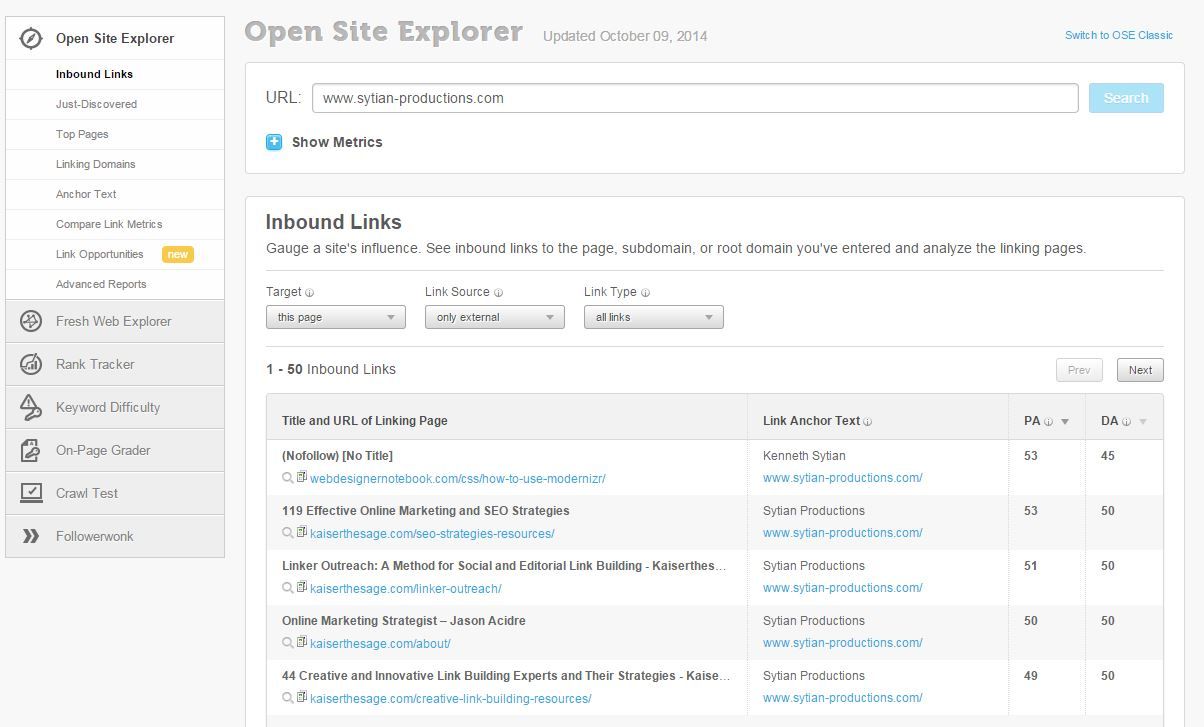The height and width of the screenshot is (727, 1204).
Task: Click the Next pagination button
Action: [1140, 370]
